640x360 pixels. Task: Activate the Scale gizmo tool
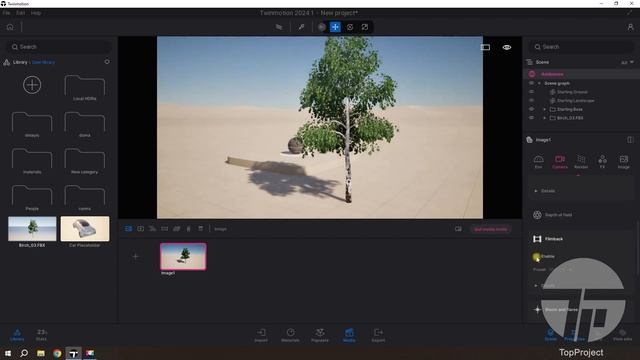pos(364,27)
